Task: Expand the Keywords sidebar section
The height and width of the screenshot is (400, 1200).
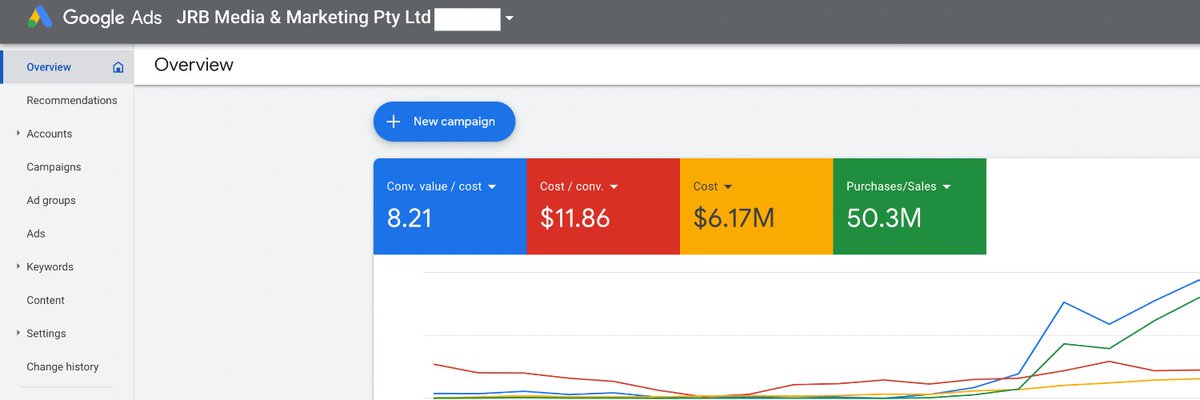Action: [x=18, y=267]
